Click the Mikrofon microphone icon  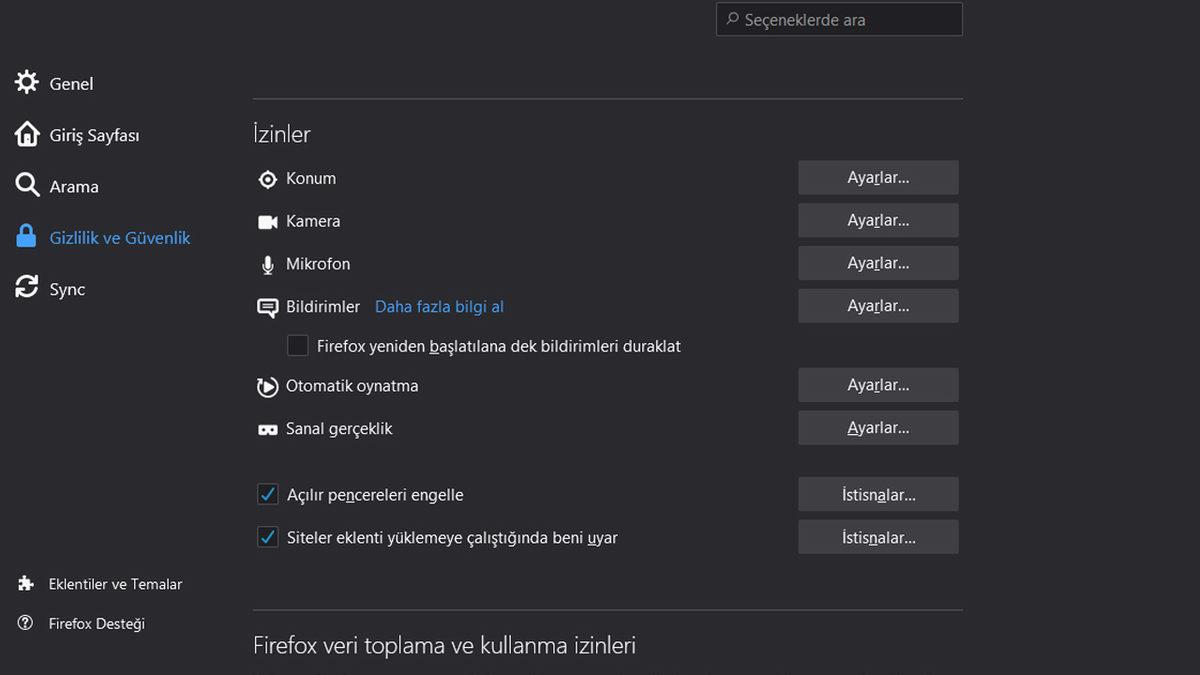point(267,264)
